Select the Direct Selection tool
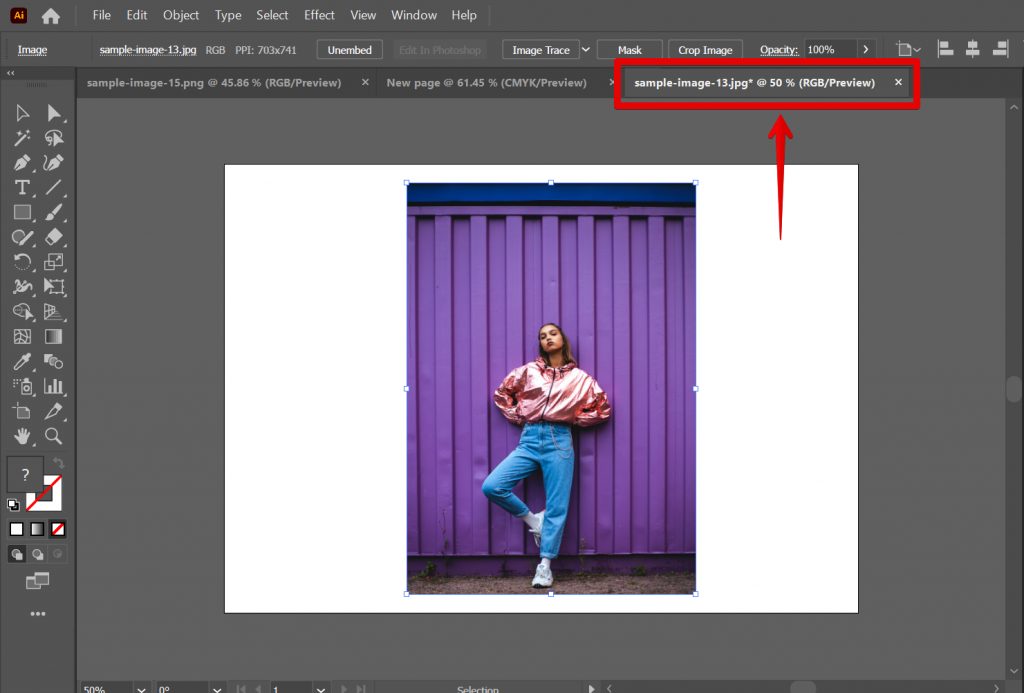 click(x=54, y=113)
